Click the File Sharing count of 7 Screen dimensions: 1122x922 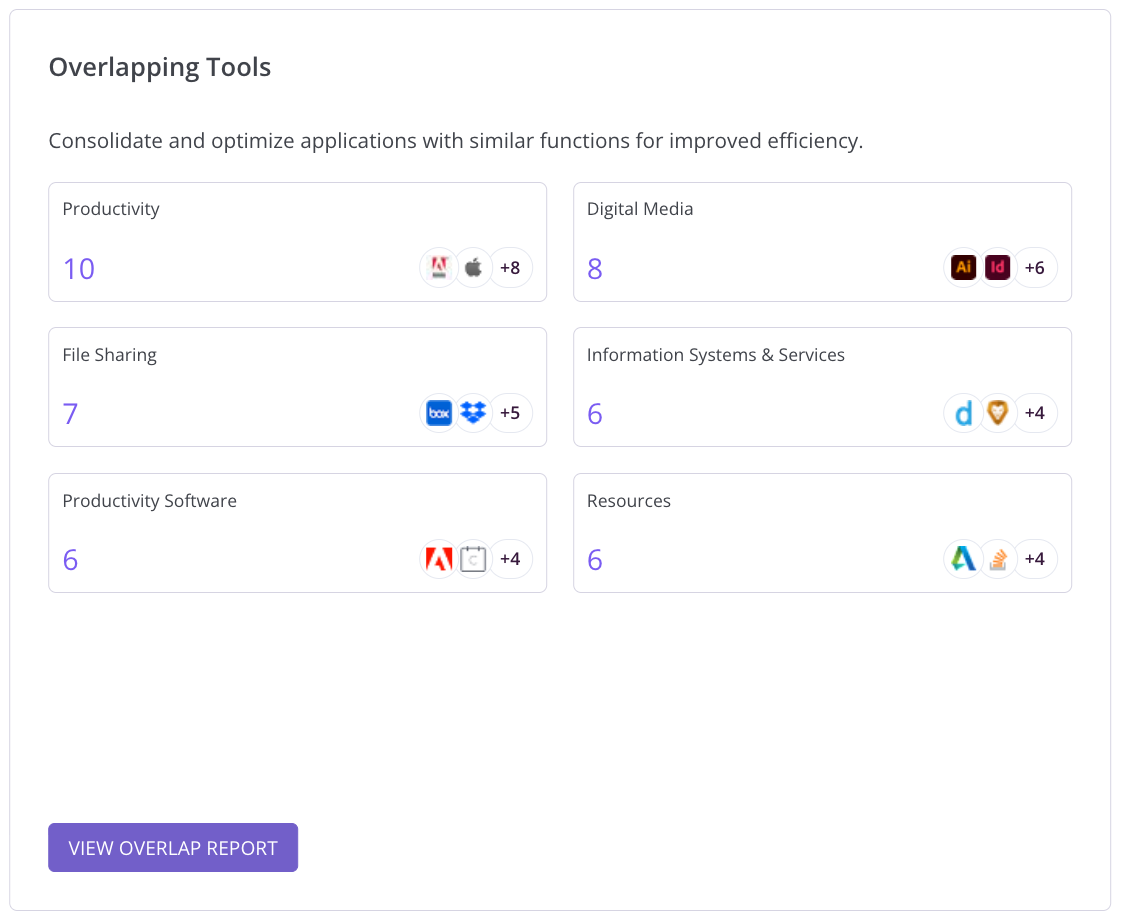pos(70,414)
